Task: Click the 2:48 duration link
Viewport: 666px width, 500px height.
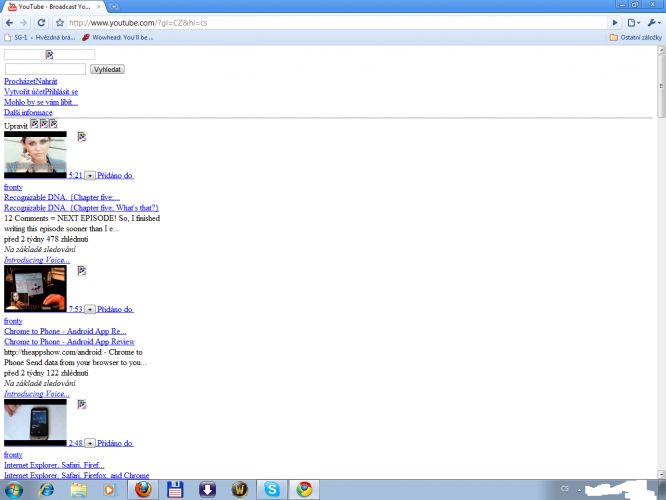Action: [75, 443]
